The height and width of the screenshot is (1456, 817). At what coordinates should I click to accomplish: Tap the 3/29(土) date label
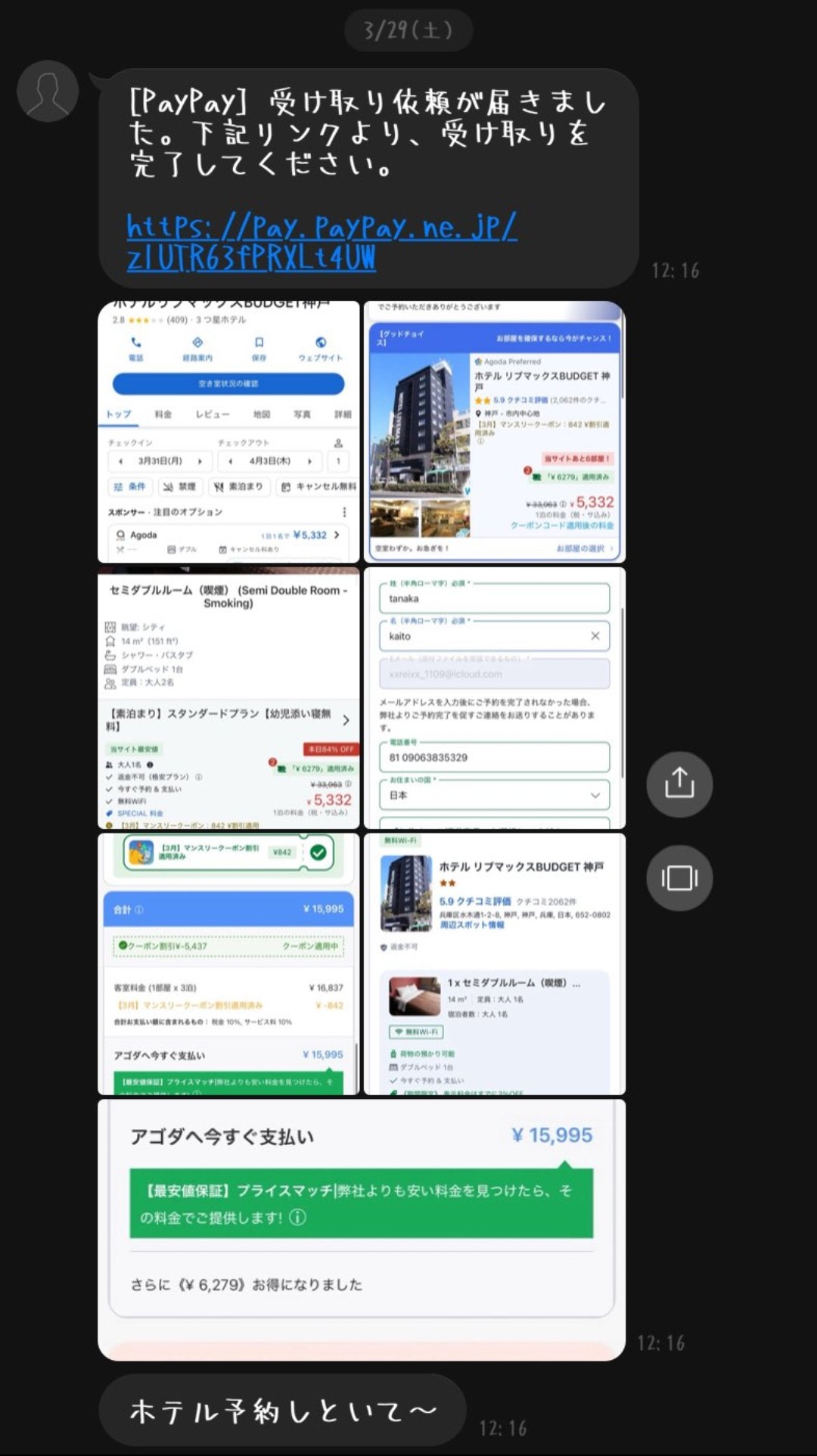coord(408,30)
